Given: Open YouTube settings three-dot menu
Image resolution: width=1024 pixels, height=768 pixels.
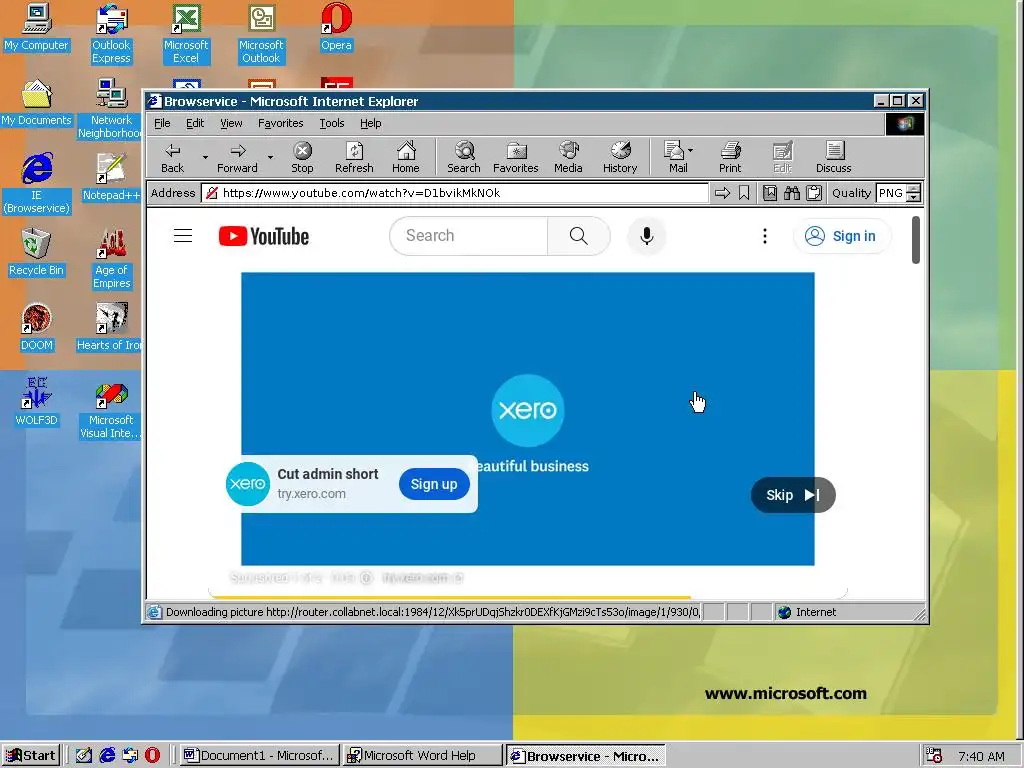Looking at the screenshot, I should (x=765, y=236).
